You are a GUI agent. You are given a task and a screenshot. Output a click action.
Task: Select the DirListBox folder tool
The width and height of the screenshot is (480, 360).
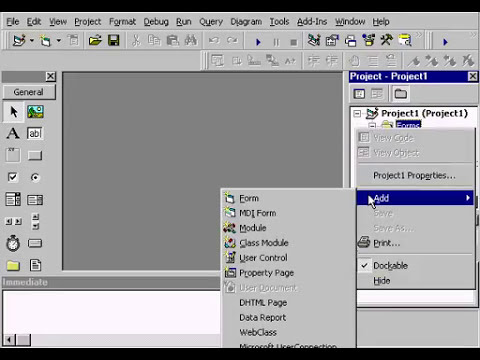[13, 265]
